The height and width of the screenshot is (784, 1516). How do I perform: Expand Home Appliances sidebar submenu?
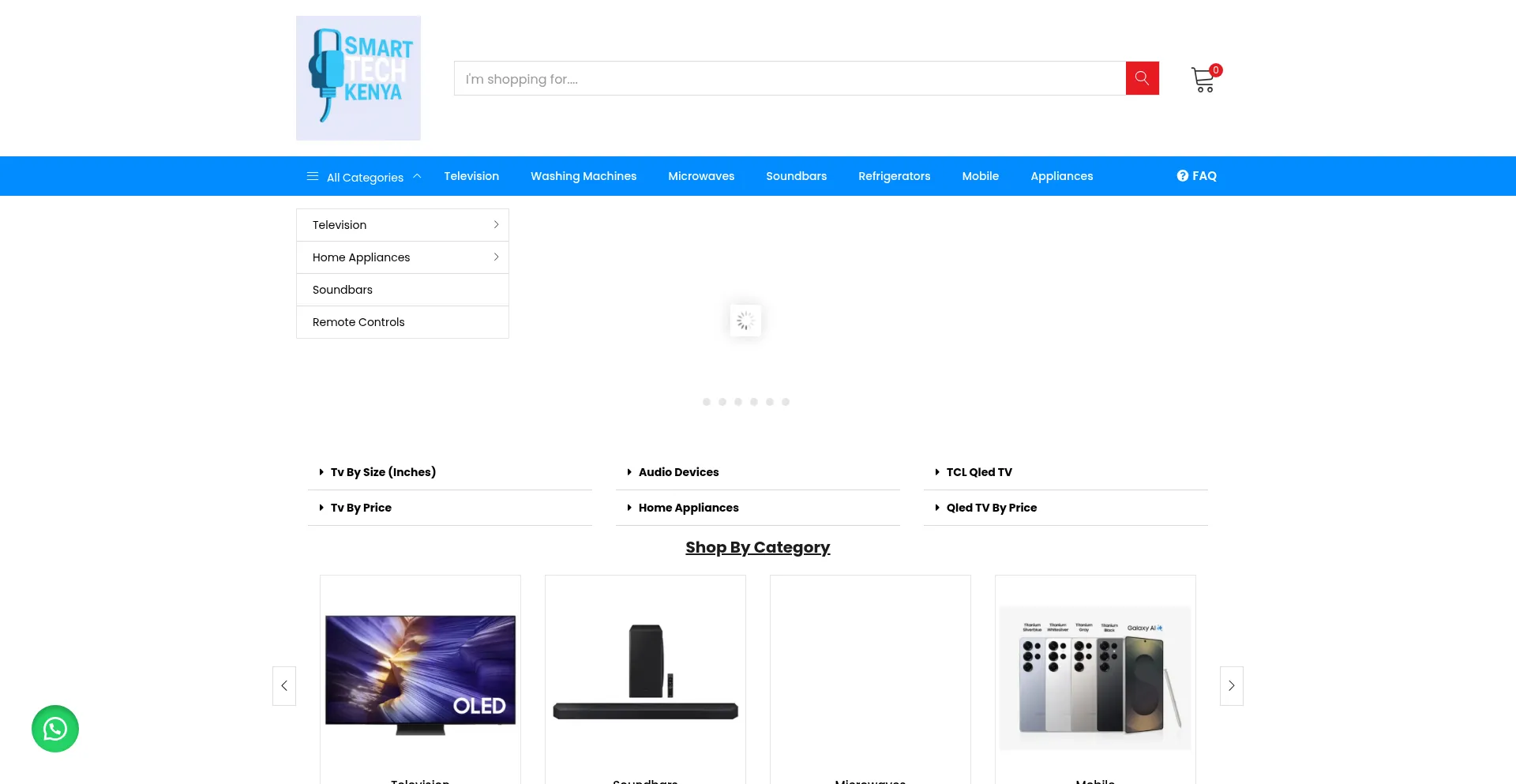coord(496,257)
